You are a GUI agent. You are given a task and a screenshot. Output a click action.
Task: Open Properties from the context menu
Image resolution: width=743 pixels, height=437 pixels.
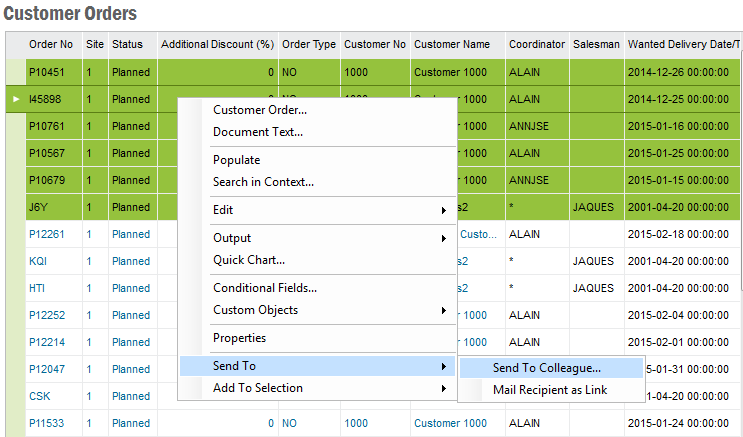click(239, 338)
